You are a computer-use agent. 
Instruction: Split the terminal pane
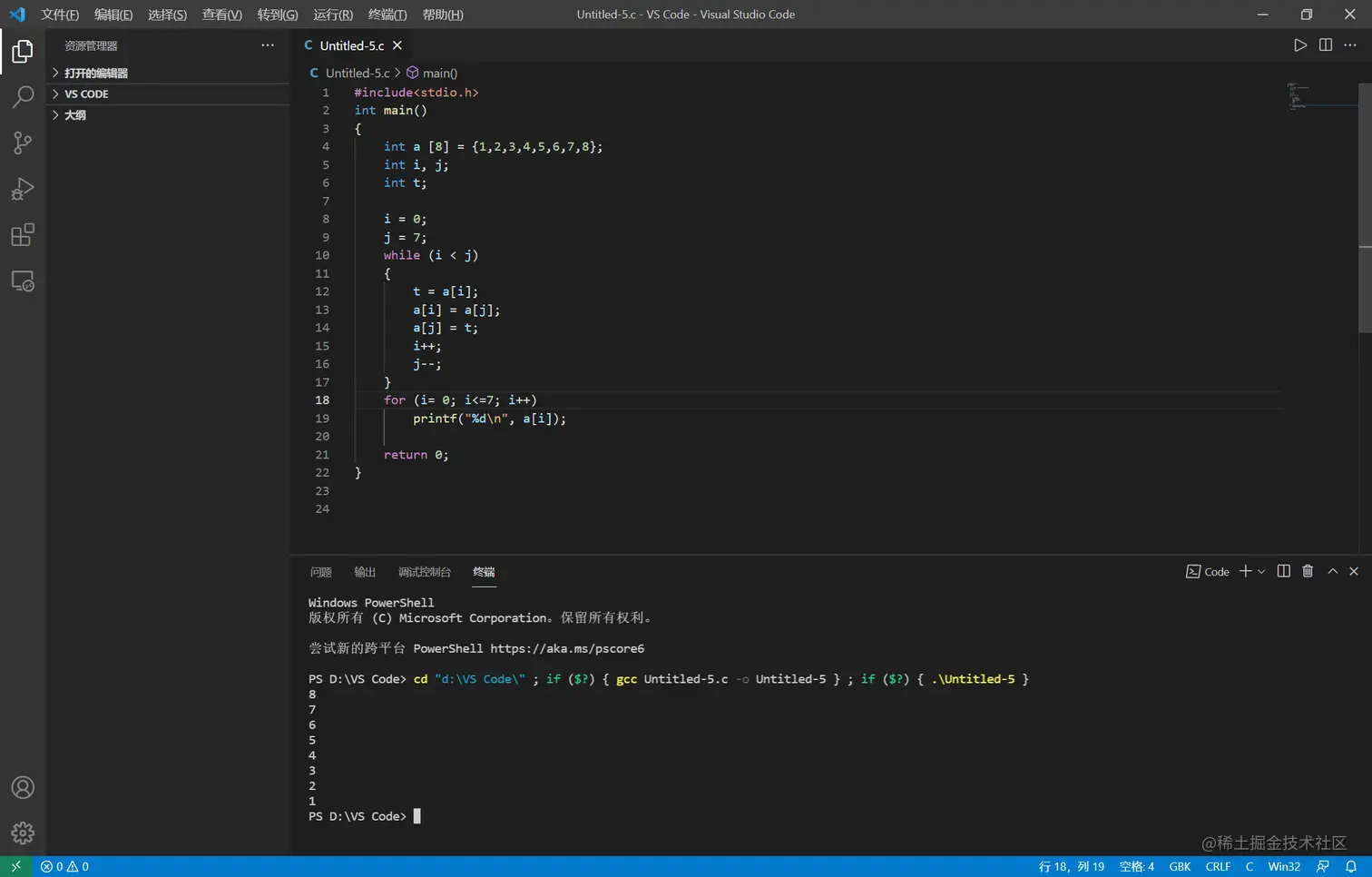pos(1284,571)
